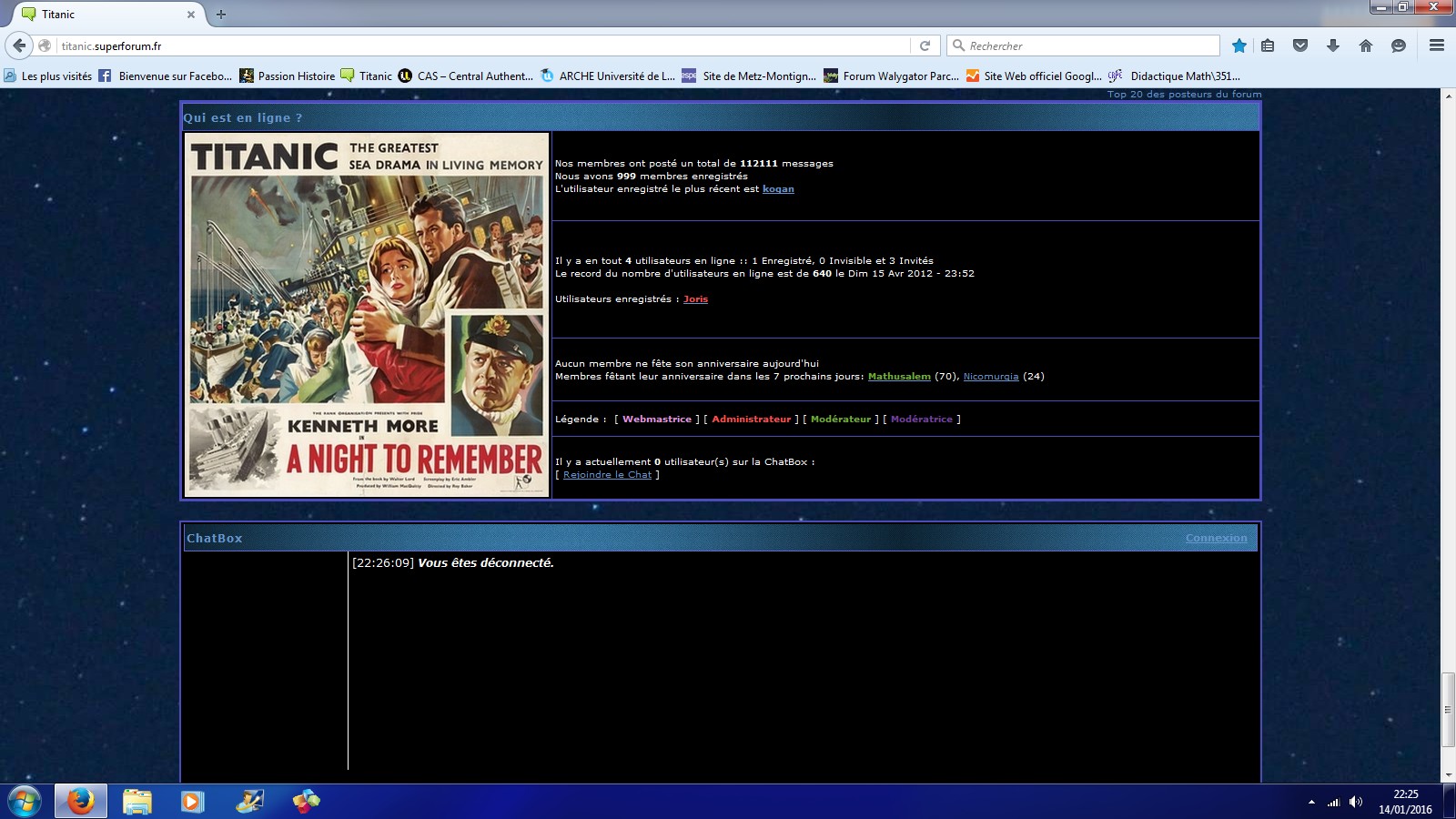Open Les plus visités bookmark

(48, 76)
